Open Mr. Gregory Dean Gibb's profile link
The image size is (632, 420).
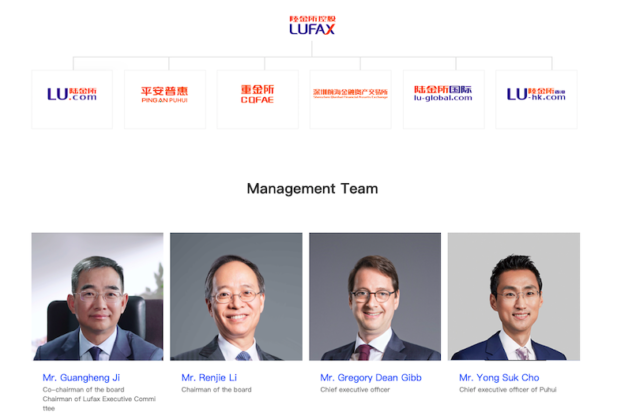371,378
